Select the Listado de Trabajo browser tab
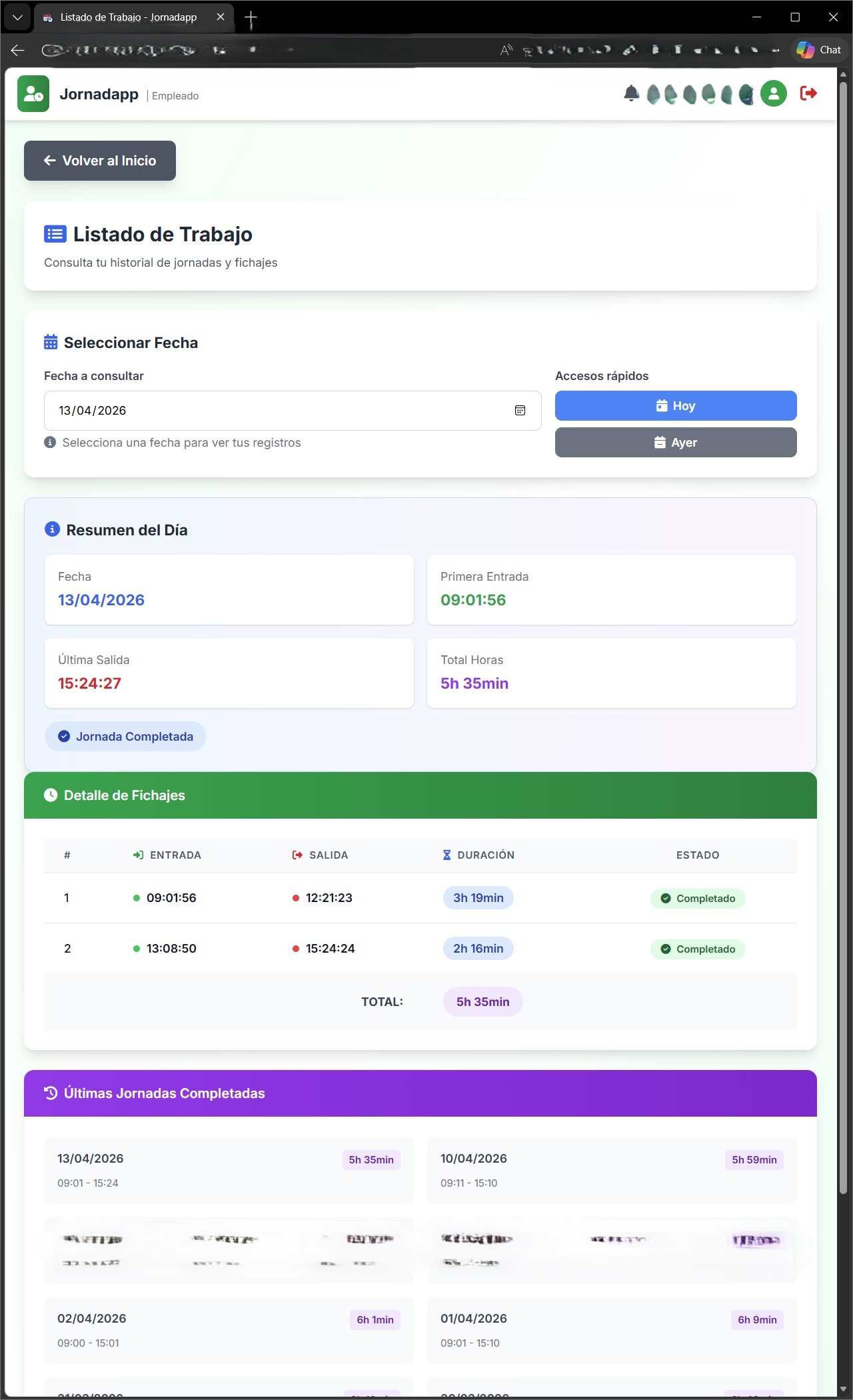Image resolution: width=853 pixels, height=1400 pixels. tap(128, 17)
